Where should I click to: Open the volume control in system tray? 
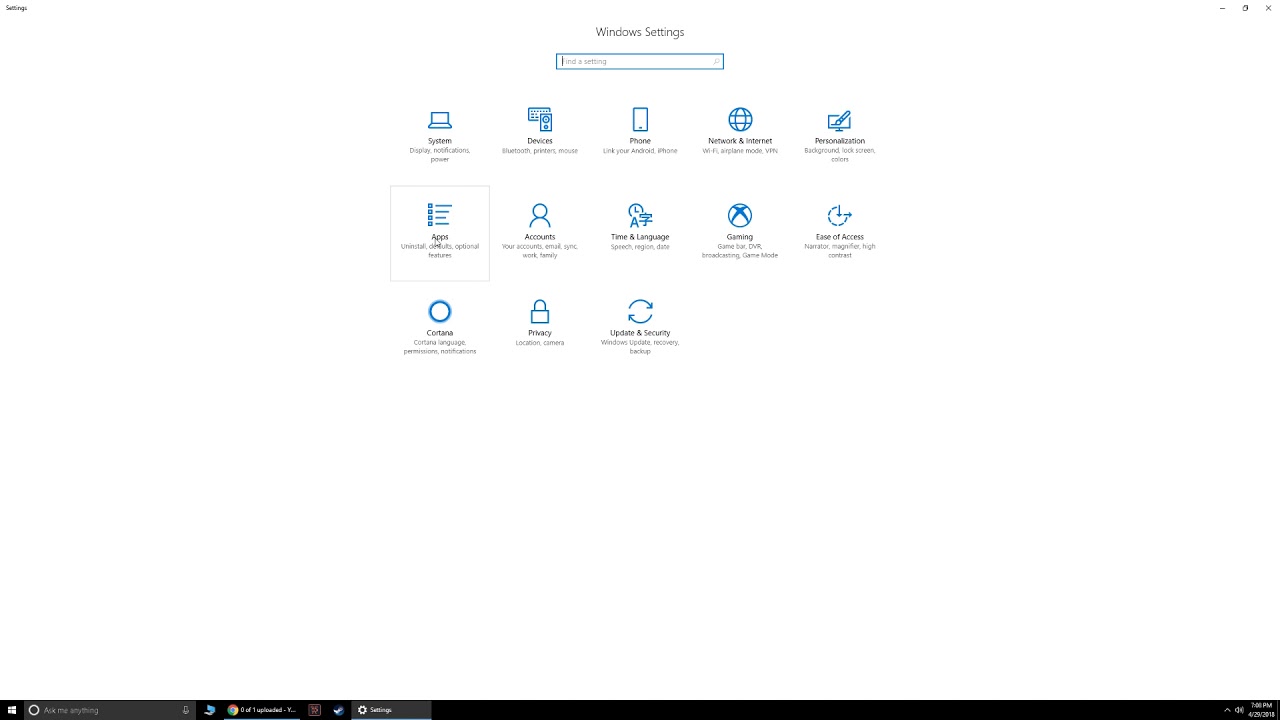point(1240,710)
